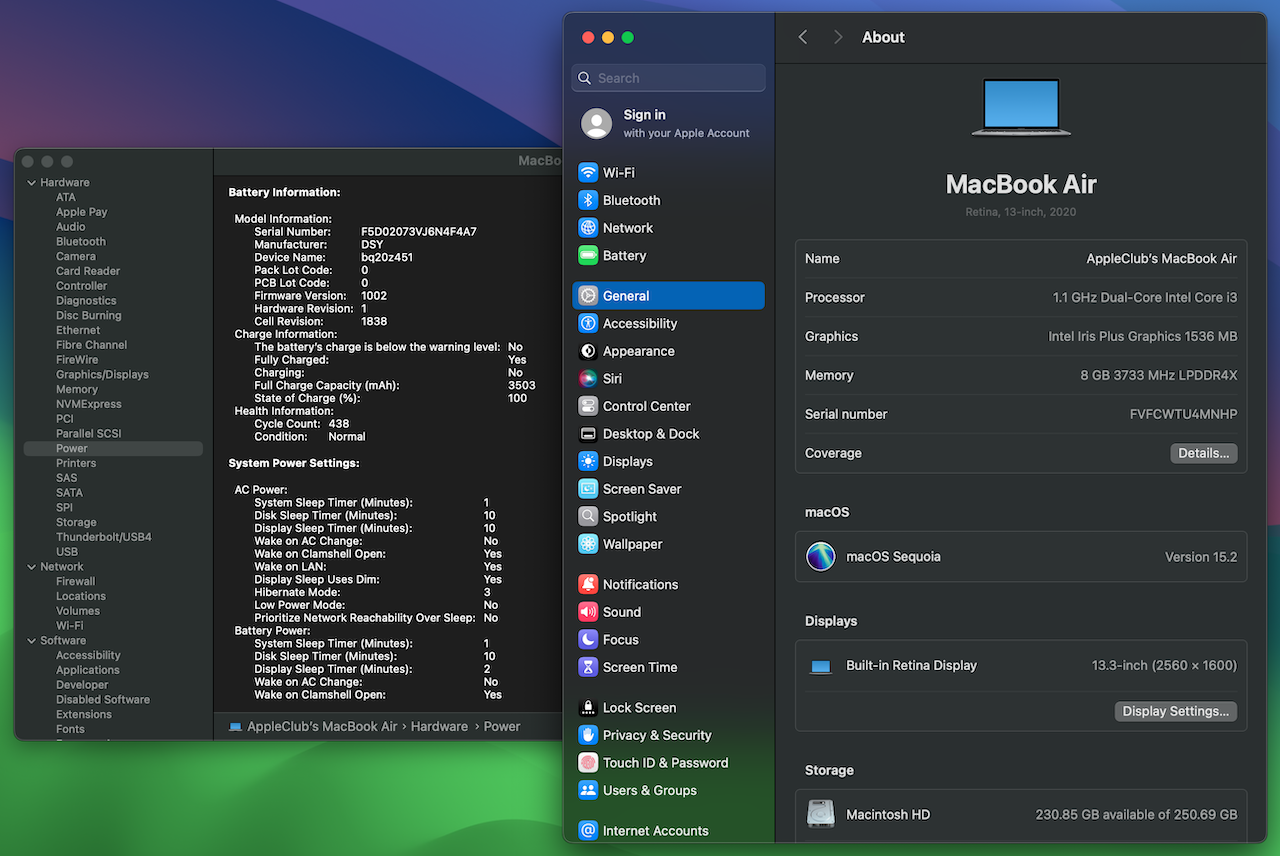Image resolution: width=1280 pixels, height=856 pixels.
Task: Select Memory in System Information sidebar
Action: pyautogui.click(x=77, y=390)
